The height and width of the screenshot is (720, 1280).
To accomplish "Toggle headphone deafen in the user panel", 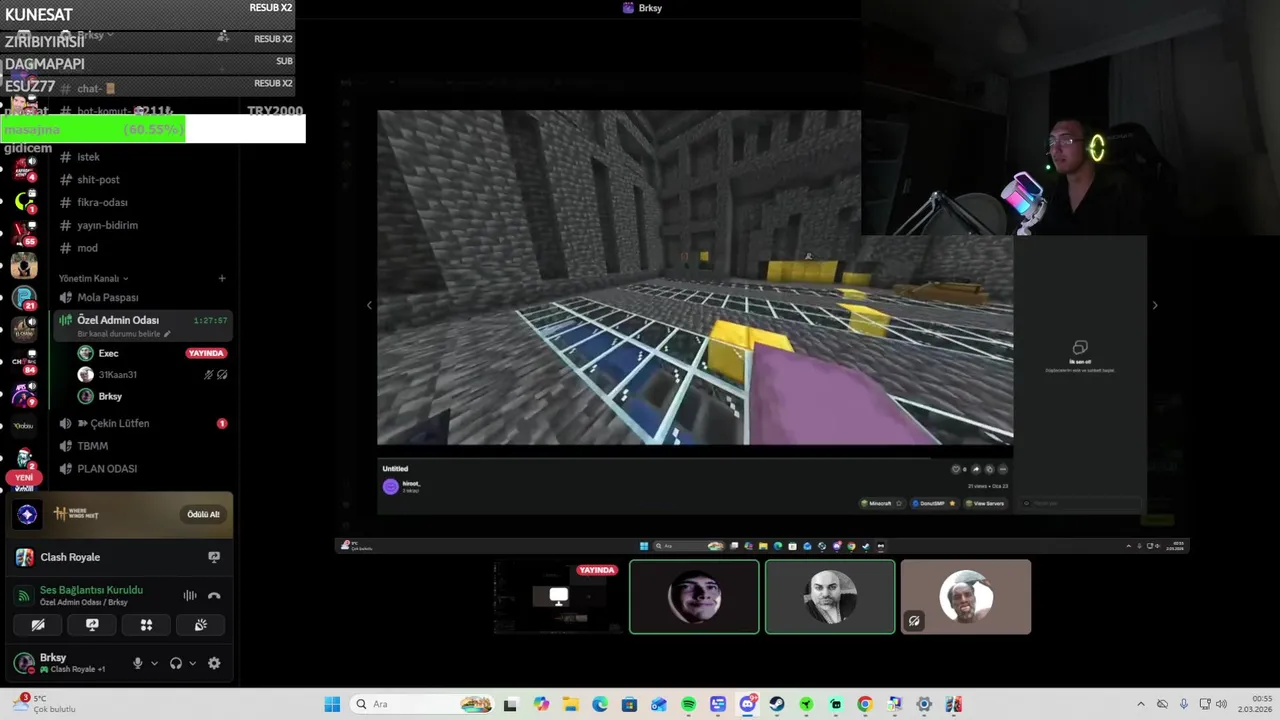I will [x=176, y=663].
